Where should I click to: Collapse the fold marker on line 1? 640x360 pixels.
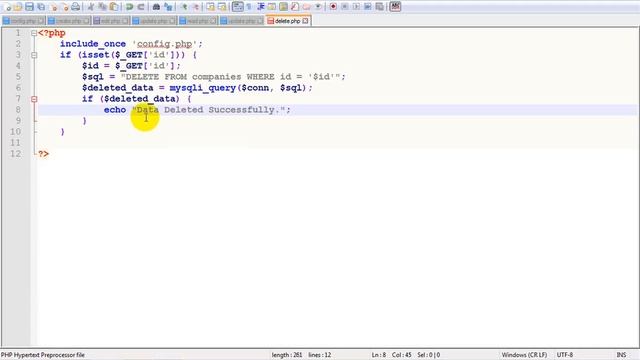pyautogui.click(x=34, y=33)
